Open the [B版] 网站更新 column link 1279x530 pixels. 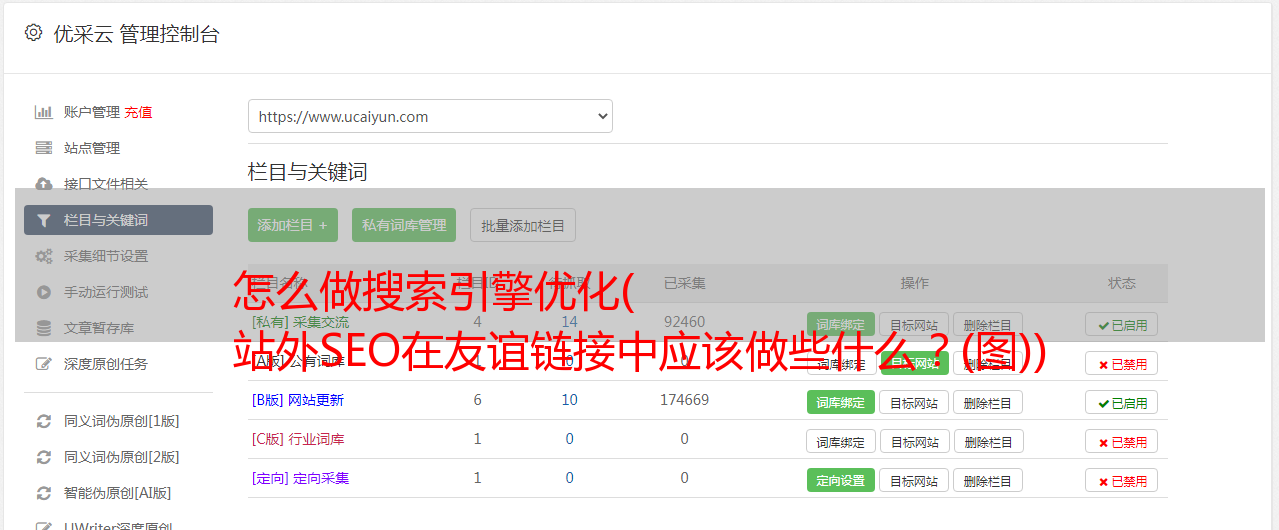pyautogui.click(x=298, y=400)
